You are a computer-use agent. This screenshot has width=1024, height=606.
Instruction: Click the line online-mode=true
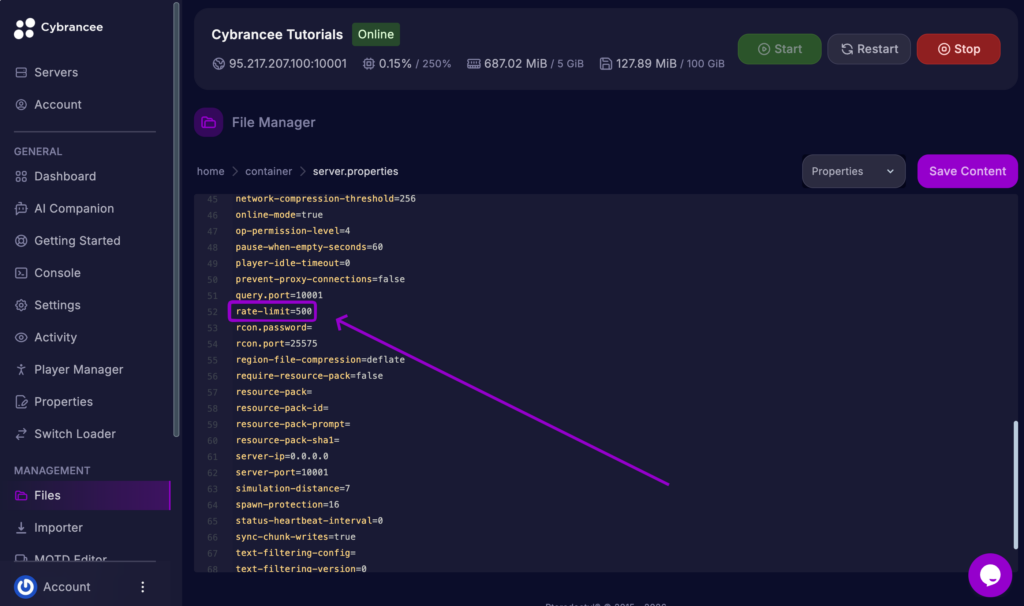[x=279, y=215]
